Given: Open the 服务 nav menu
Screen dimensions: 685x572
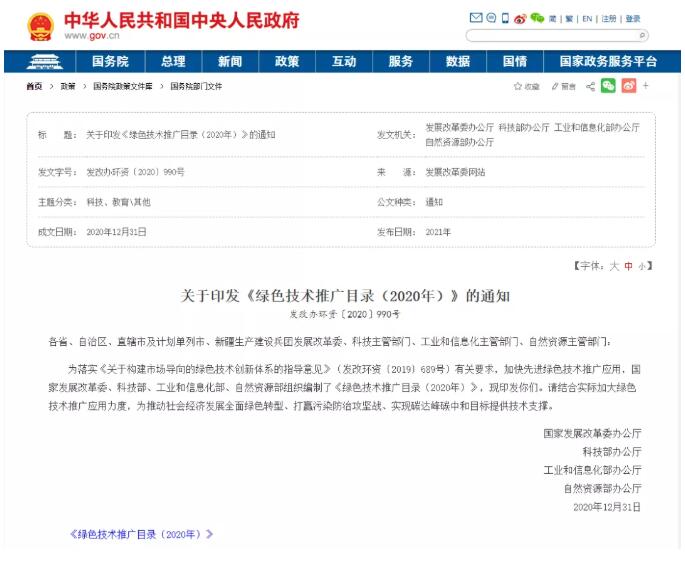Looking at the screenshot, I should [x=401, y=62].
